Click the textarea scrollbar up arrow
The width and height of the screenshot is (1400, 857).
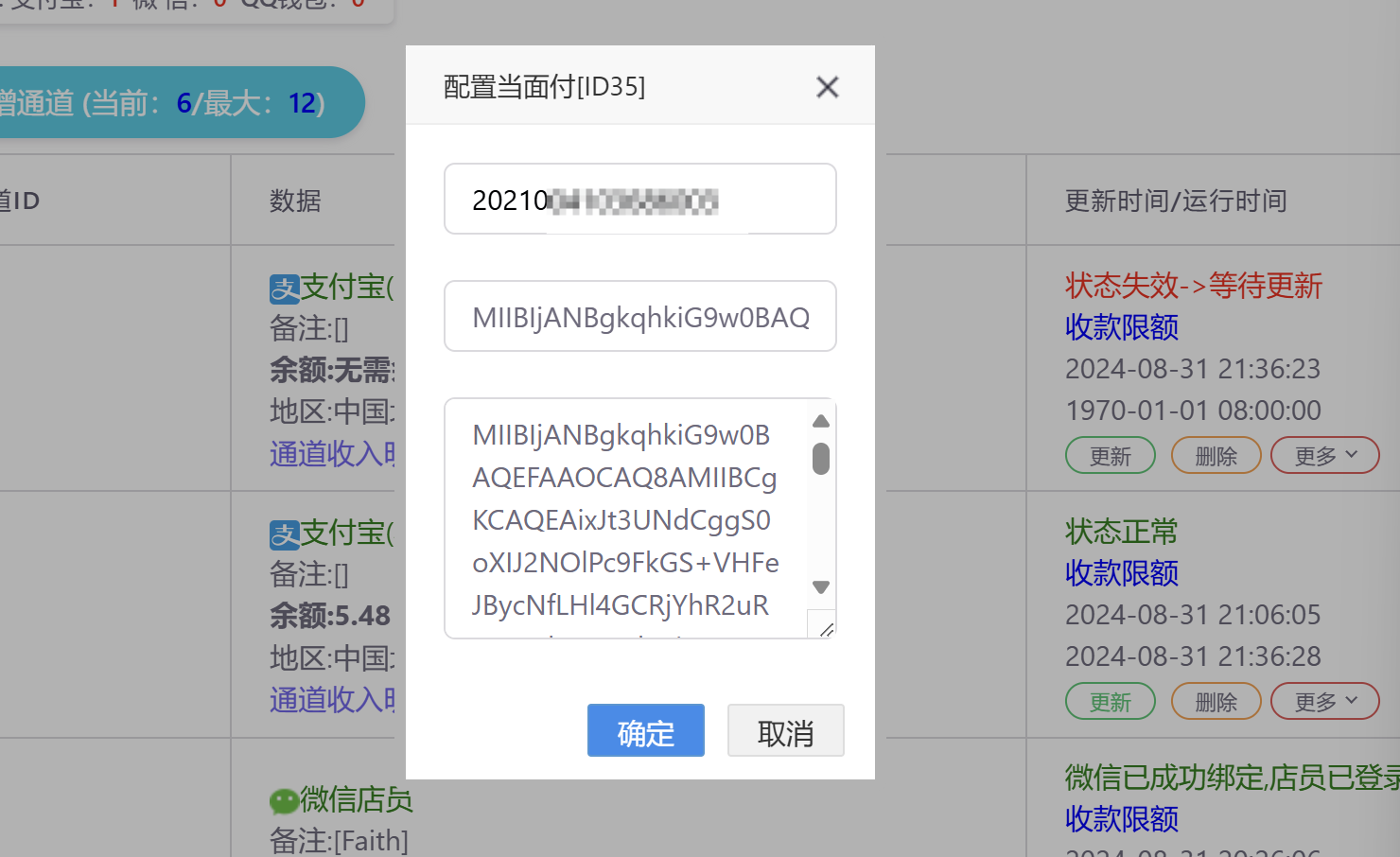821,421
